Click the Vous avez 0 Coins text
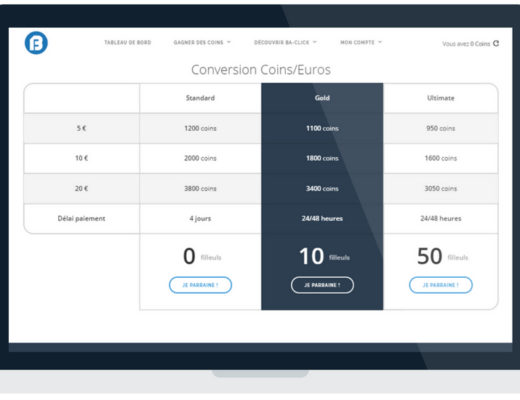Image resolution: width=520 pixels, height=400 pixels. [x=466, y=44]
